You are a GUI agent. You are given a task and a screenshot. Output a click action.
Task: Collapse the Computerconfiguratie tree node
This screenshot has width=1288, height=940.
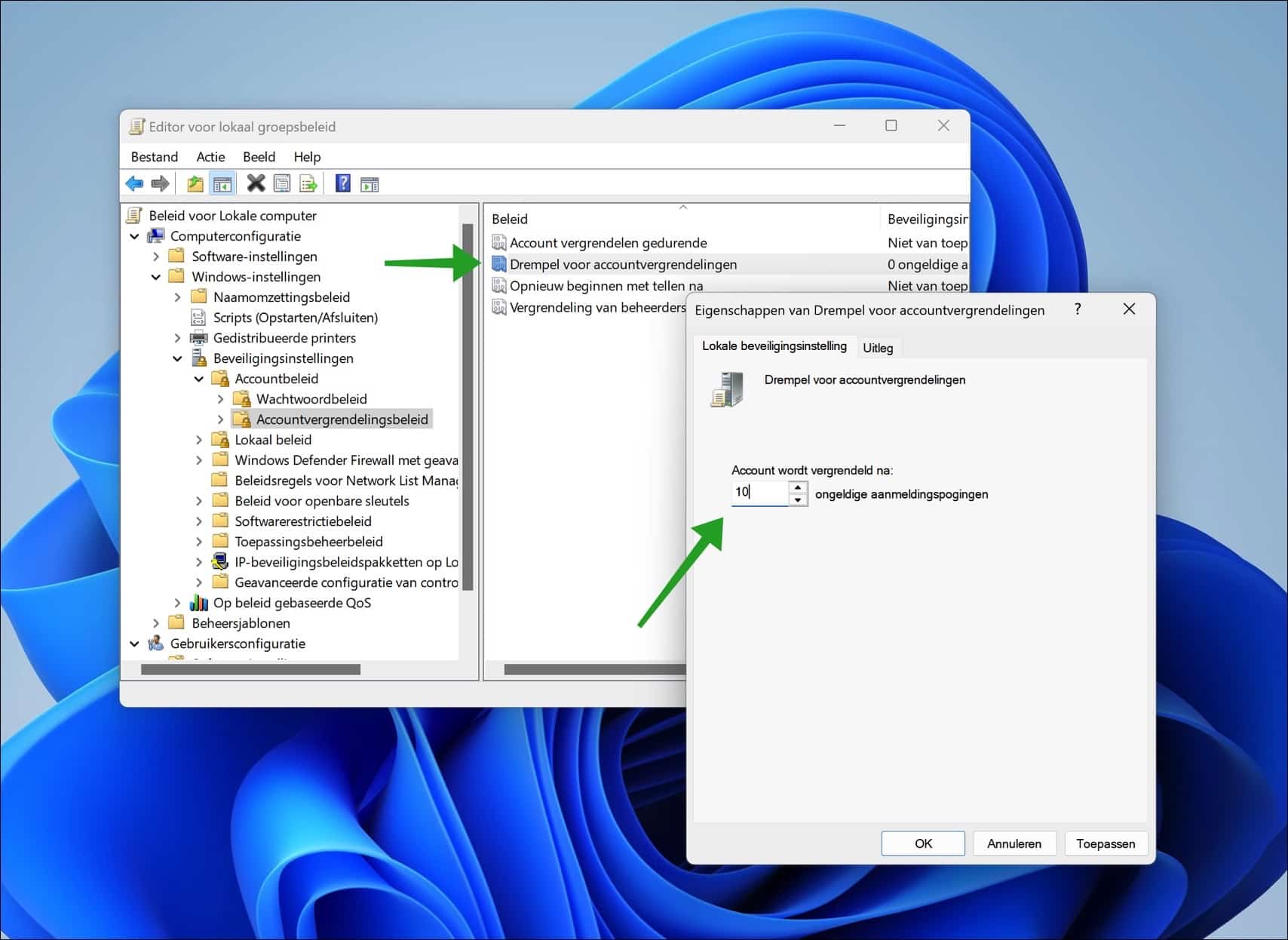[x=134, y=236]
